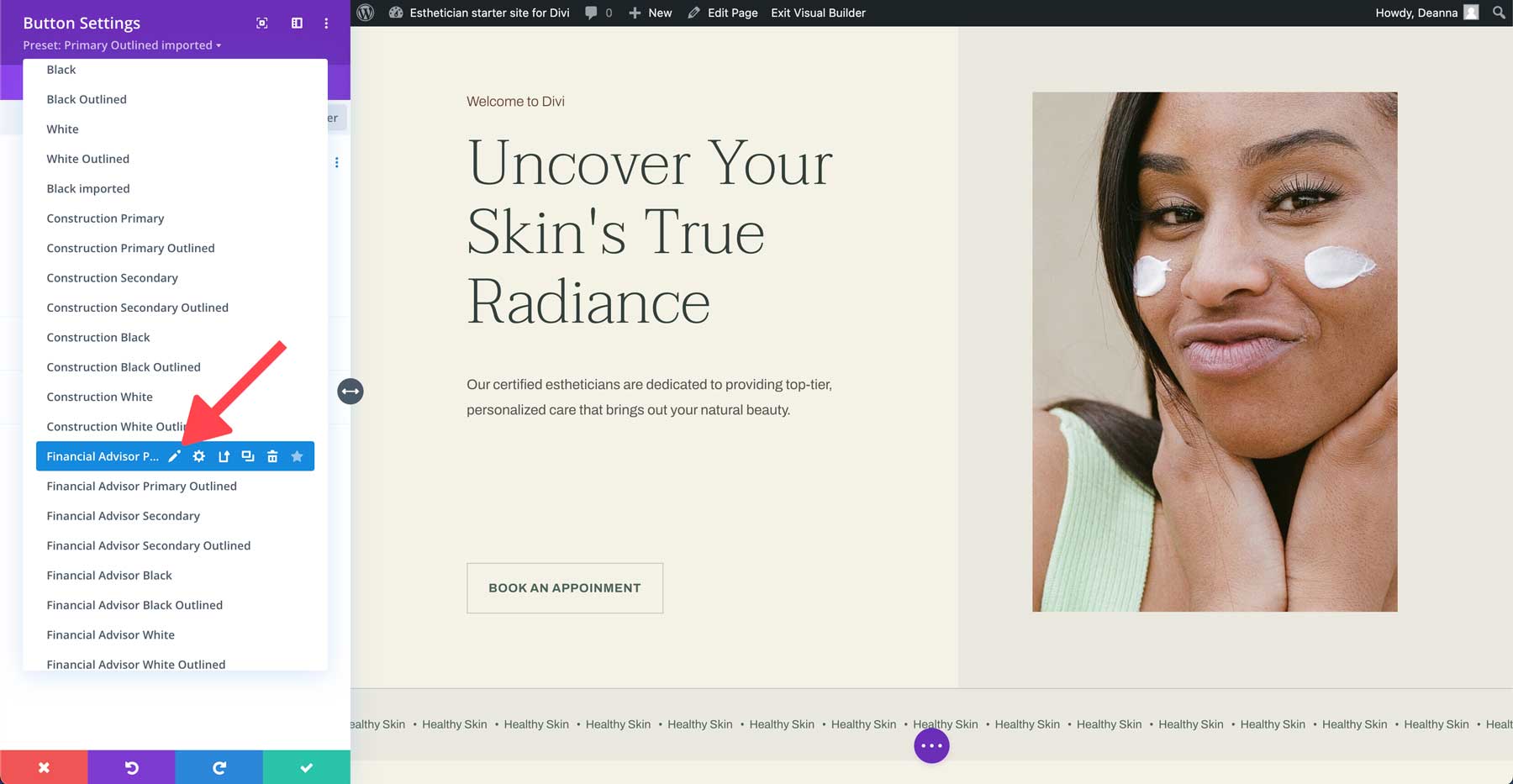Open the three-dot menu in Button Settings header
Viewport: 1513px width, 784px height.
pos(325,24)
